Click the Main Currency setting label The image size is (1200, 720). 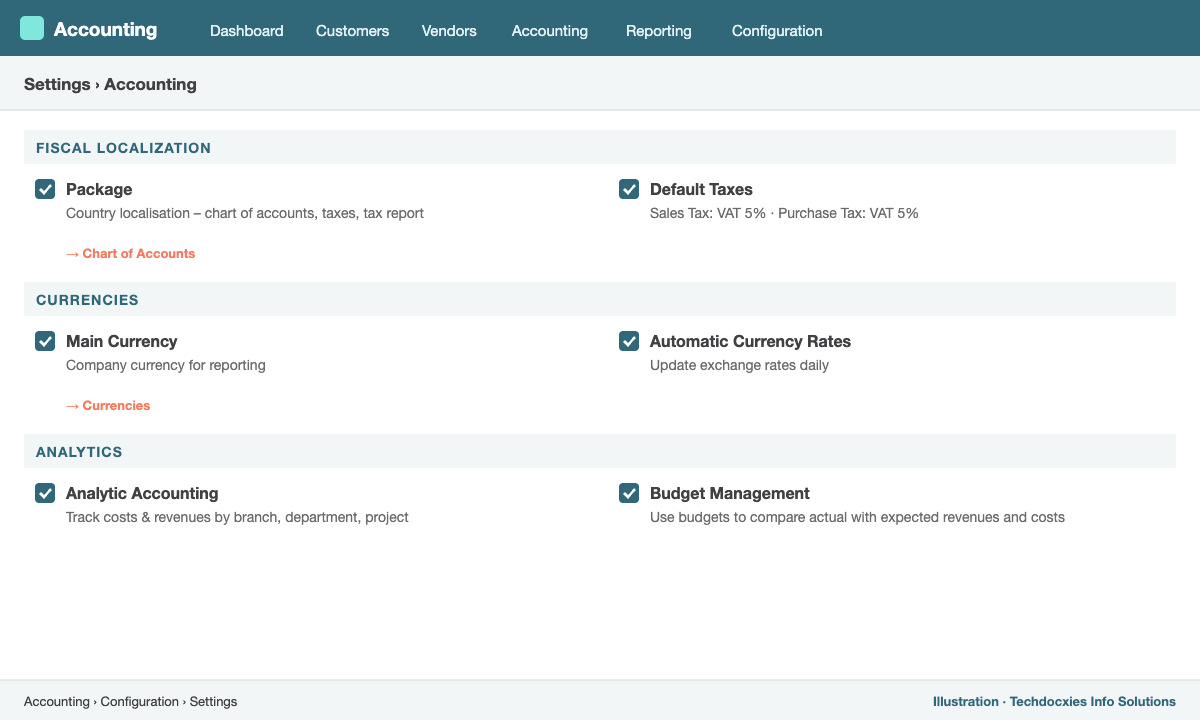tap(121, 341)
